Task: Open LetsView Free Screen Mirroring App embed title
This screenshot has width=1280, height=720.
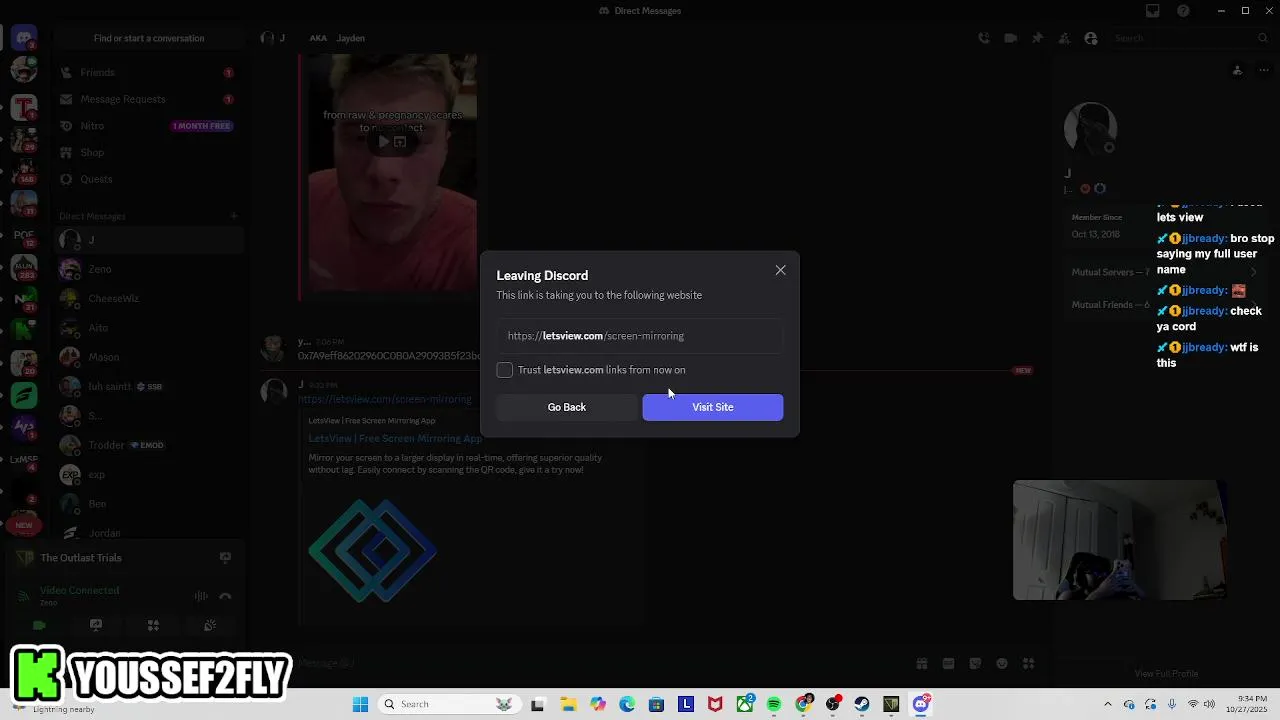Action: point(395,438)
